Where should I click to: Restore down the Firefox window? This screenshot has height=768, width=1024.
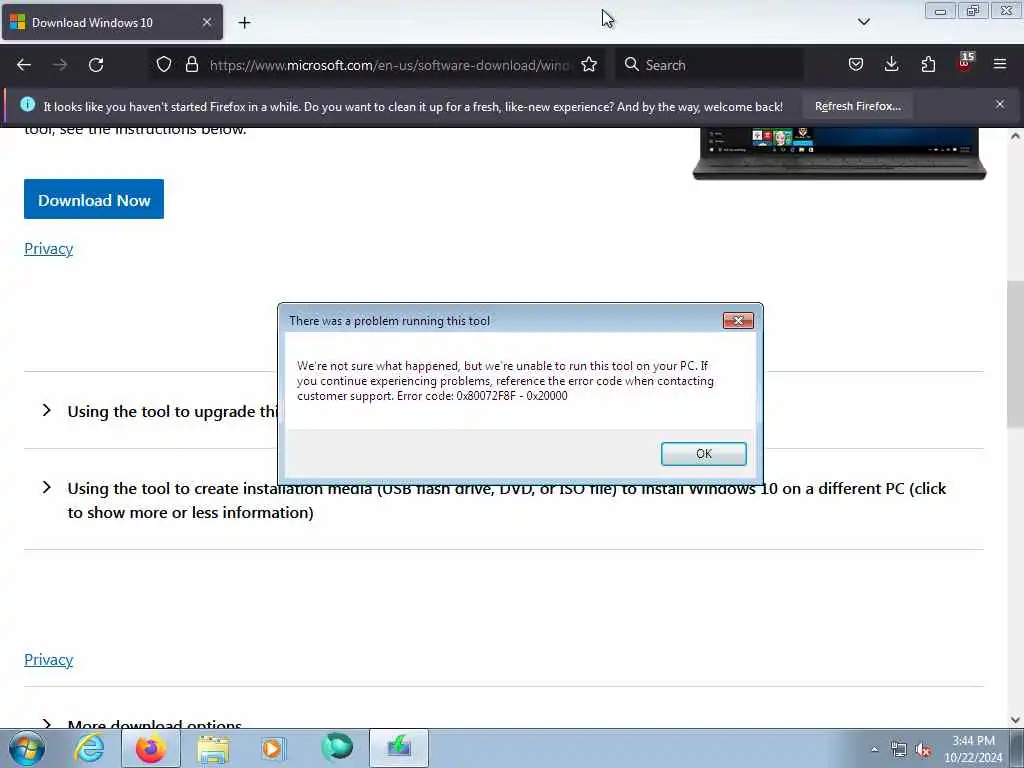click(973, 11)
